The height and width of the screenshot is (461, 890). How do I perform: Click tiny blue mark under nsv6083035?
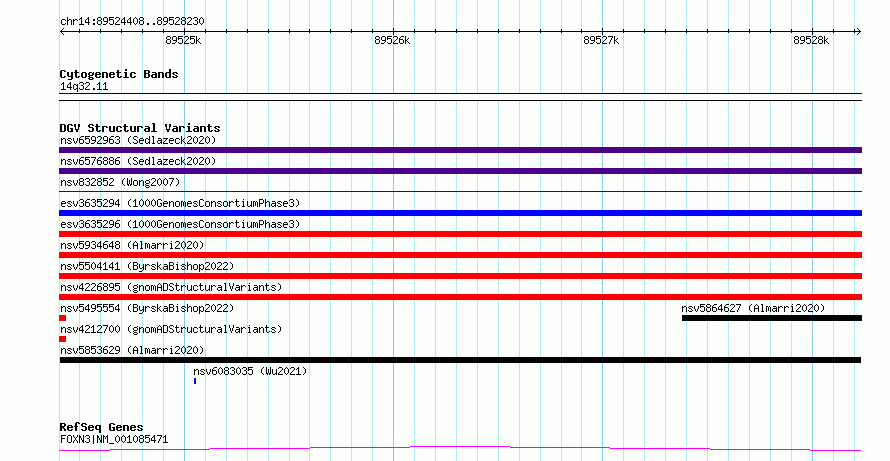click(x=195, y=381)
